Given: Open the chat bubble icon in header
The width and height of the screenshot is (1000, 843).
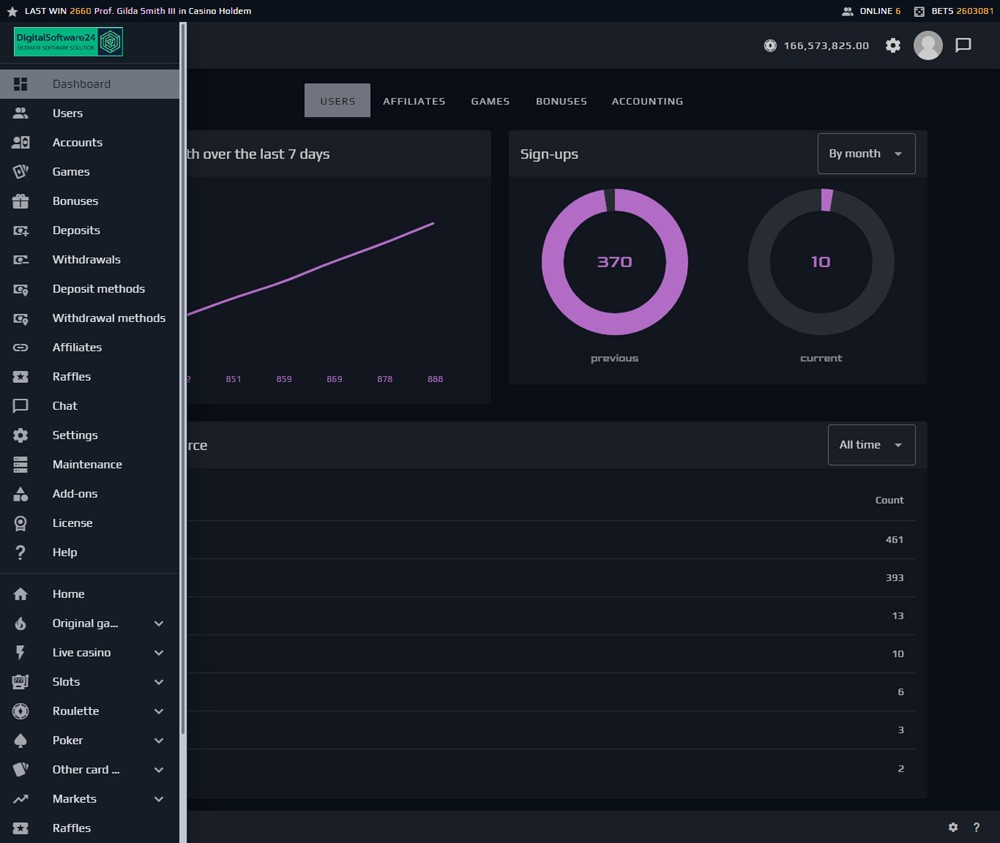Looking at the screenshot, I should (963, 45).
